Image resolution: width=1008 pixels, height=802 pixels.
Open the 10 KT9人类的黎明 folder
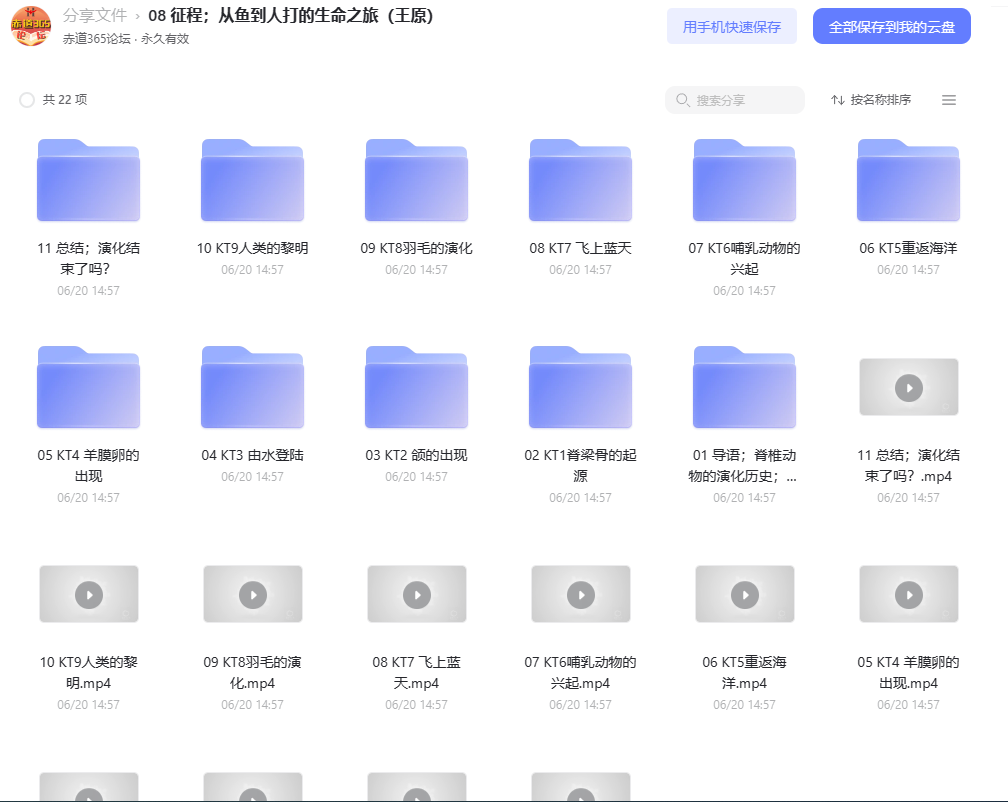[253, 181]
